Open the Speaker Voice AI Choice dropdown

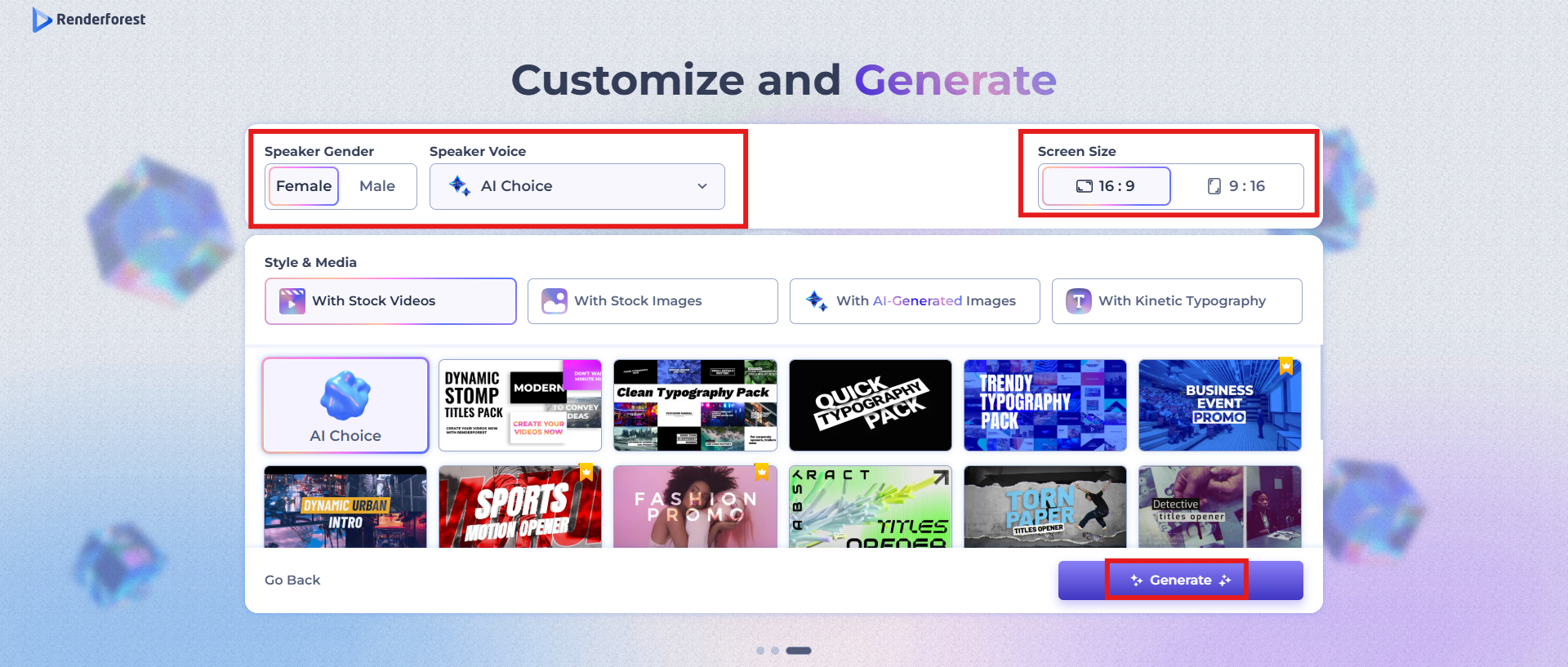(x=577, y=186)
